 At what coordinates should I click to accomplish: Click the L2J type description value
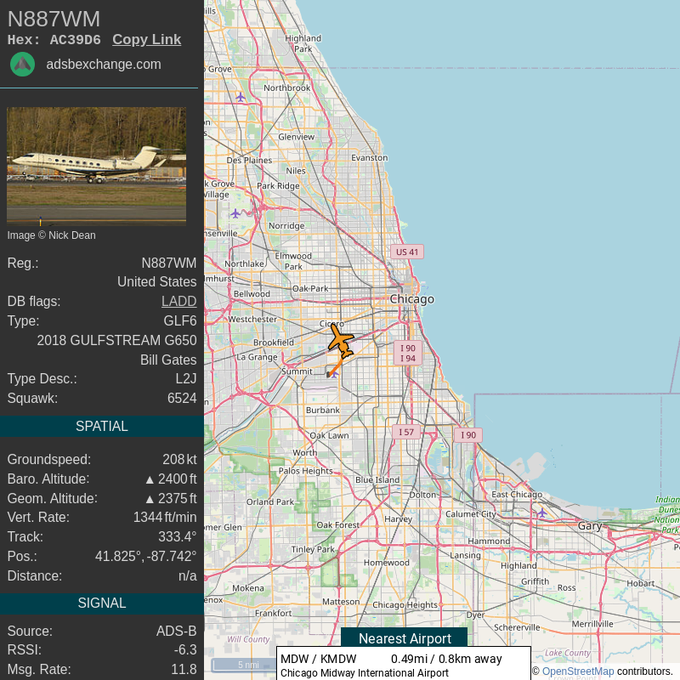(186, 379)
